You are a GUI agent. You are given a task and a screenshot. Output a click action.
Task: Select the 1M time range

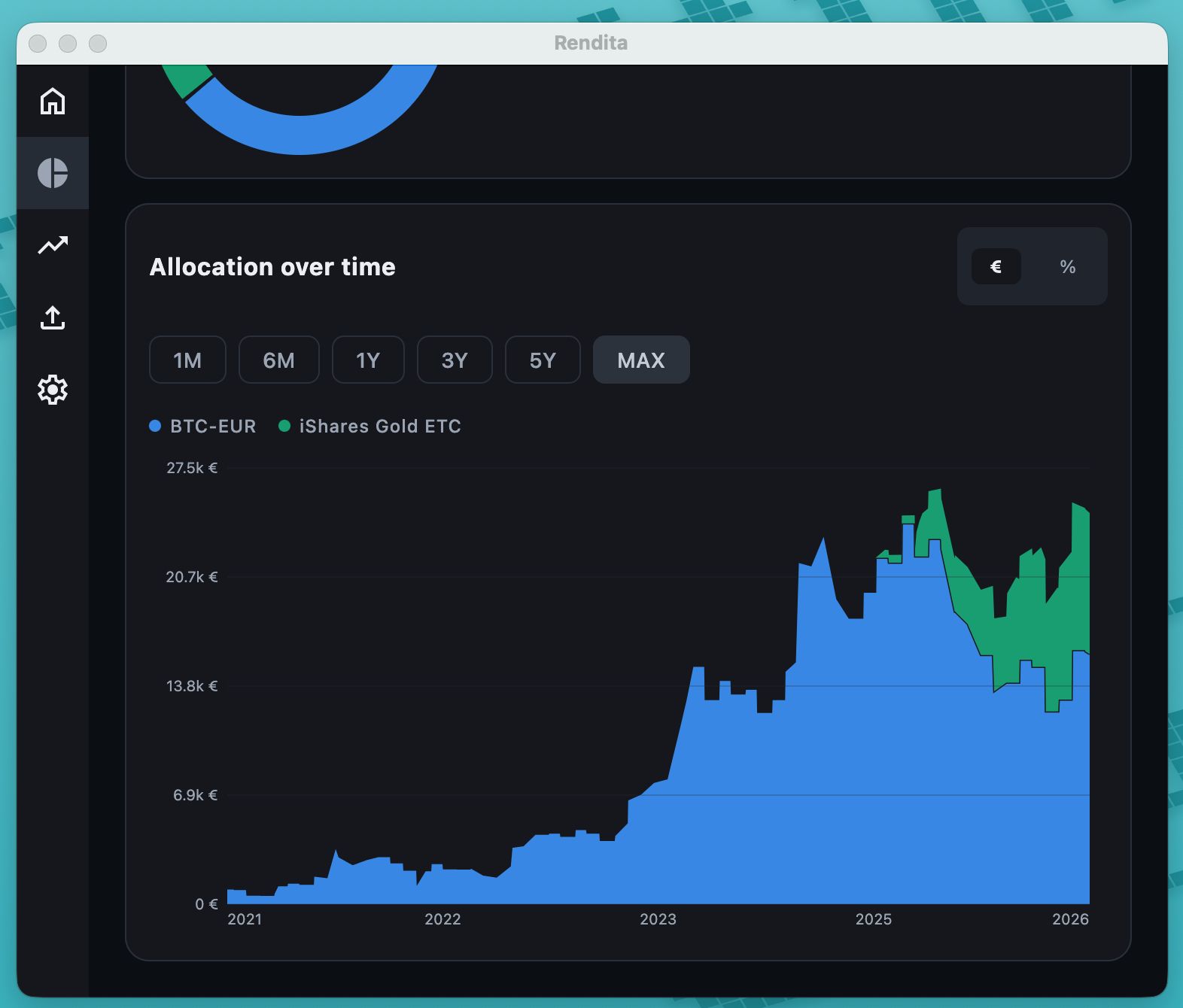point(187,360)
